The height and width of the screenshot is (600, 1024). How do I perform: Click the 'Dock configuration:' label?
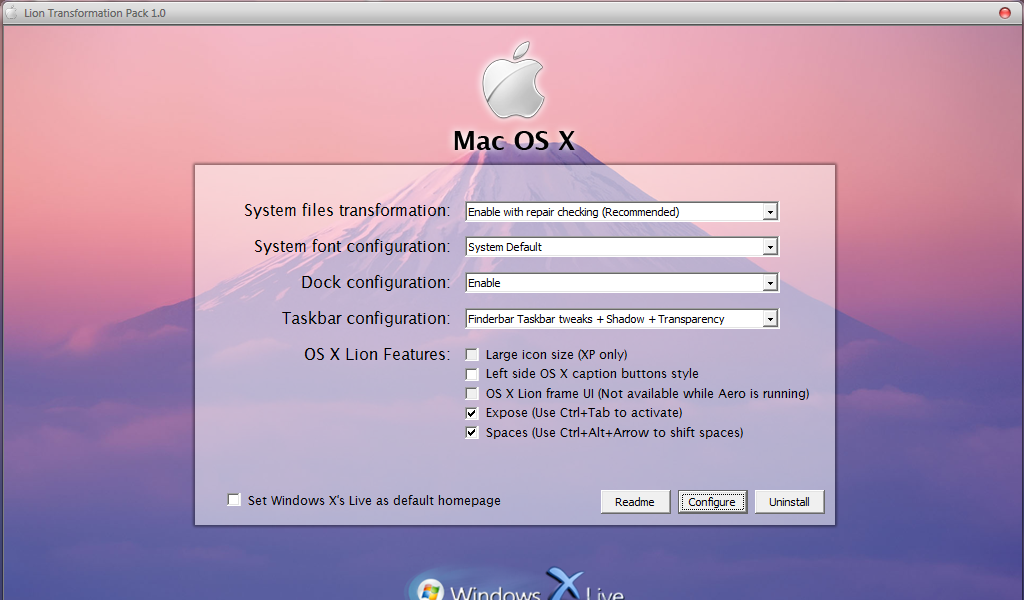click(x=376, y=282)
